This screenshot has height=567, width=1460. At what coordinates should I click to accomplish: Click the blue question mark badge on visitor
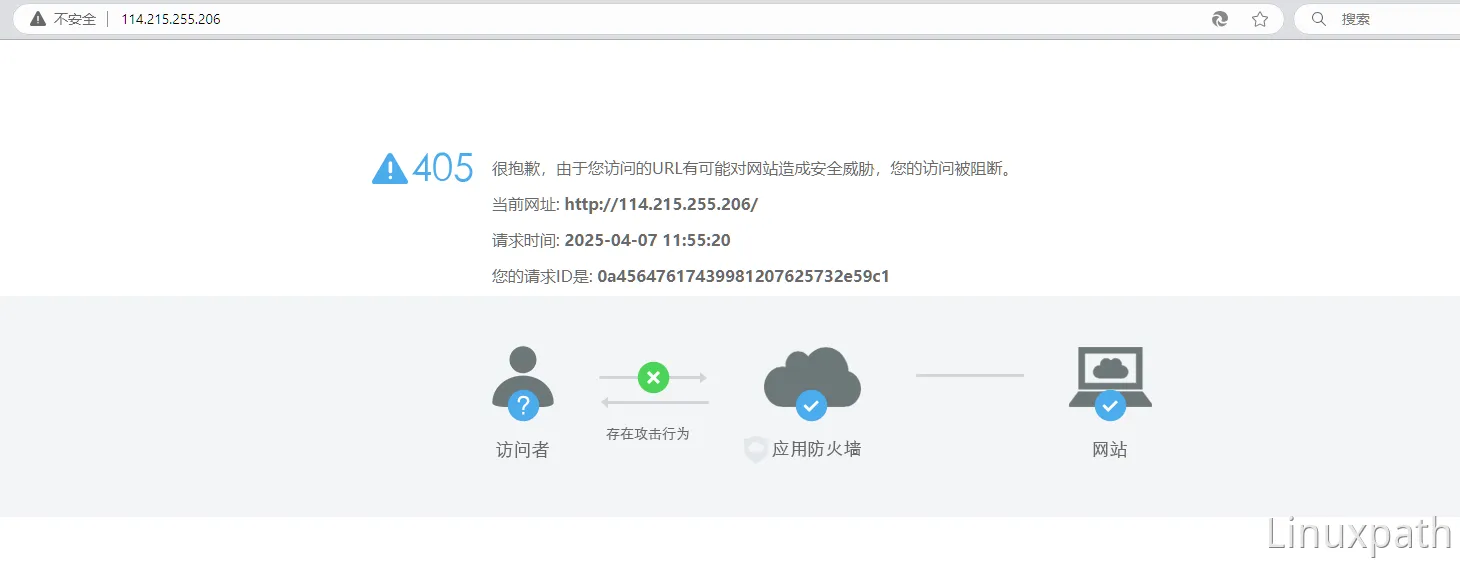click(523, 405)
